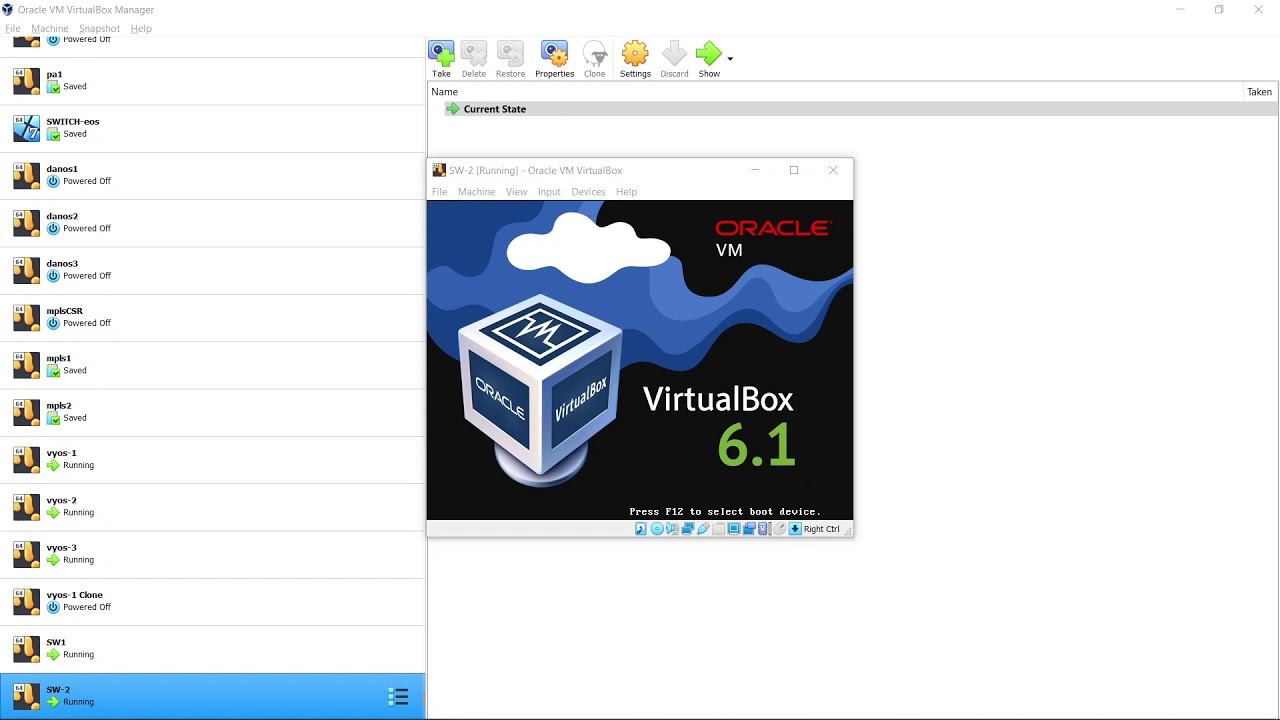Click the SW-2 entry in VM list
The image size is (1280, 720).
[x=212, y=696]
